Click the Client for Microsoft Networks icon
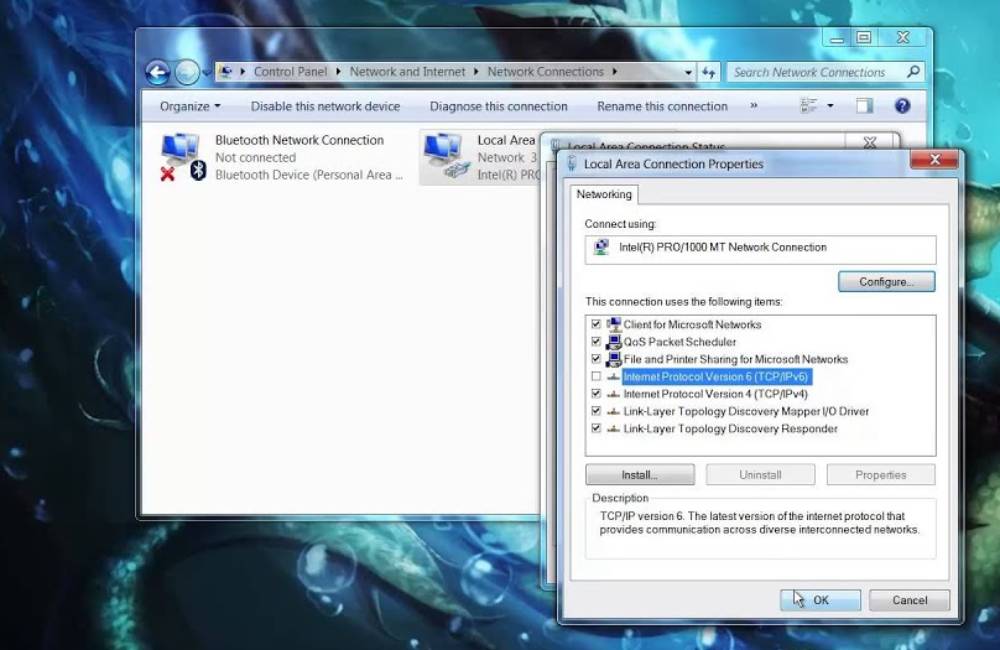 pyautogui.click(x=614, y=324)
